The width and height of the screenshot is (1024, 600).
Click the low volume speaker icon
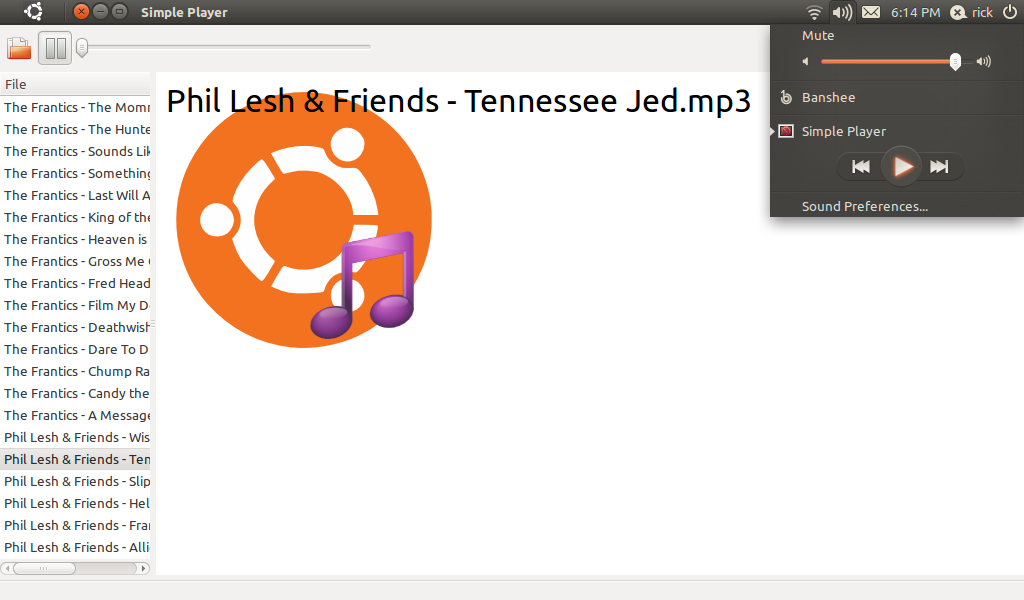(805, 61)
